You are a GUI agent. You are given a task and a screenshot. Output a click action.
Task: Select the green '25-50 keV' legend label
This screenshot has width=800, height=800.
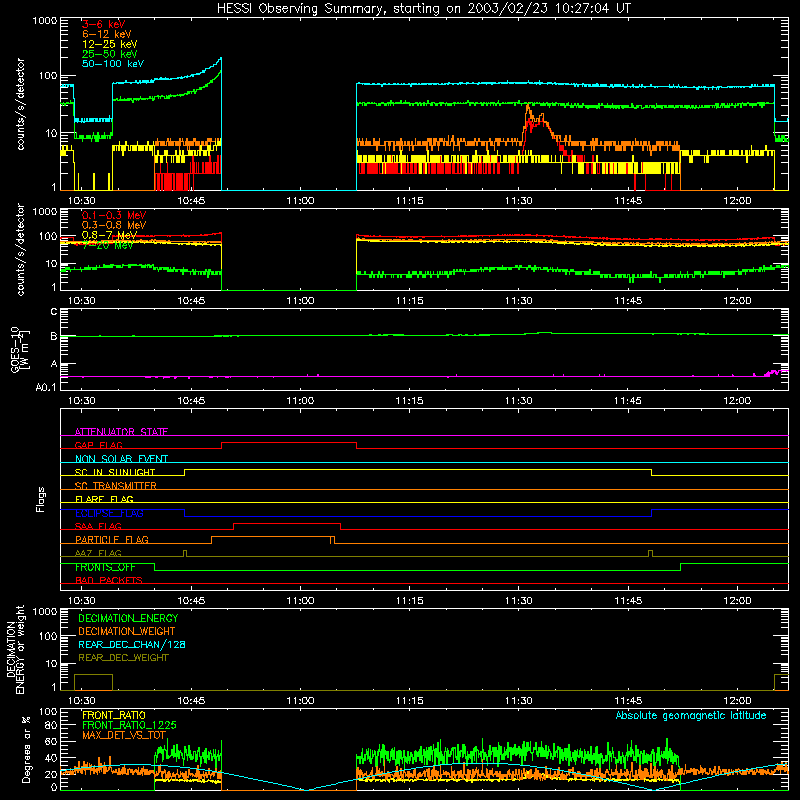coord(109,54)
